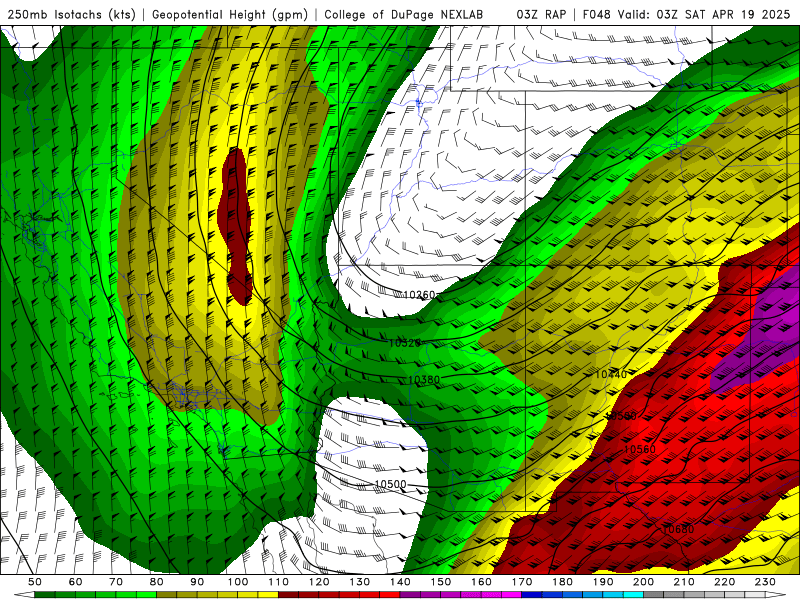
Task: Click the 210 value on the color scale
Action: pyautogui.click(x=685, y=582)
